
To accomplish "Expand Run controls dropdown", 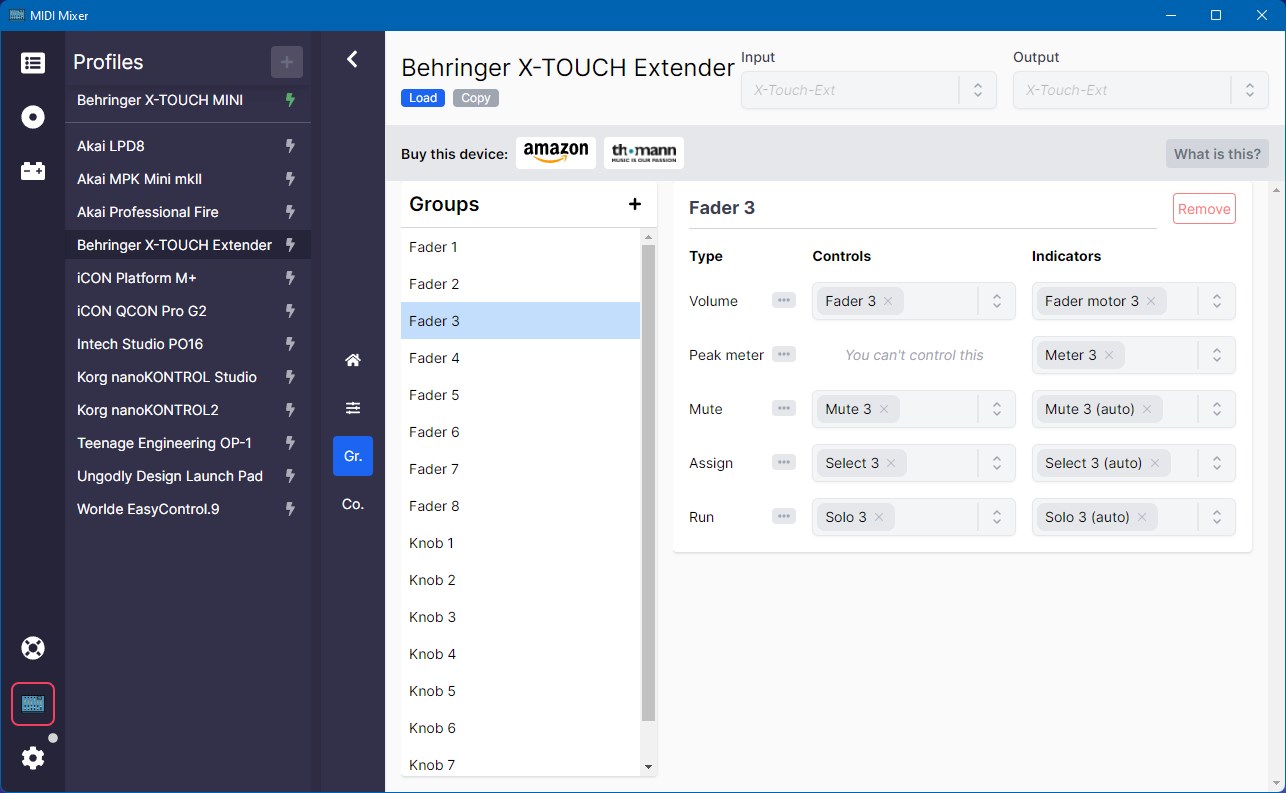I will click(997, 517).
